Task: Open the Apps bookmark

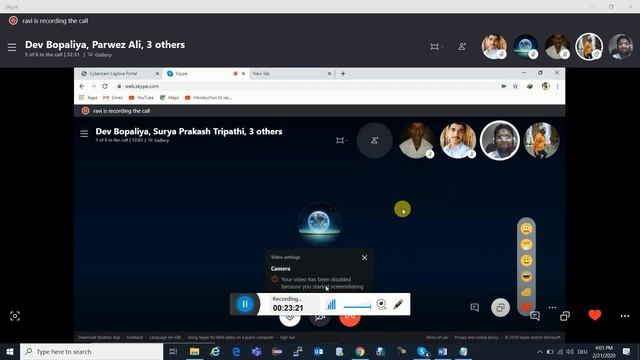Action: pyautogui.click(x=89, y=98)
